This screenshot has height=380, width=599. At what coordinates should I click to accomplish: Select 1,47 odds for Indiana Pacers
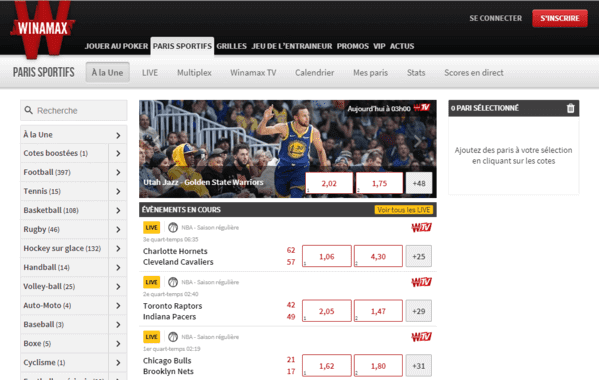tap(378, 311)
